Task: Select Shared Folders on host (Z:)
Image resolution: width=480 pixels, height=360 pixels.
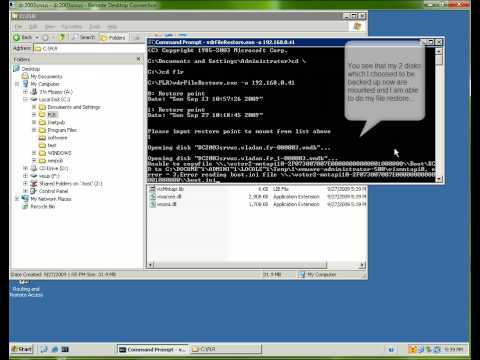Action: 71,184
